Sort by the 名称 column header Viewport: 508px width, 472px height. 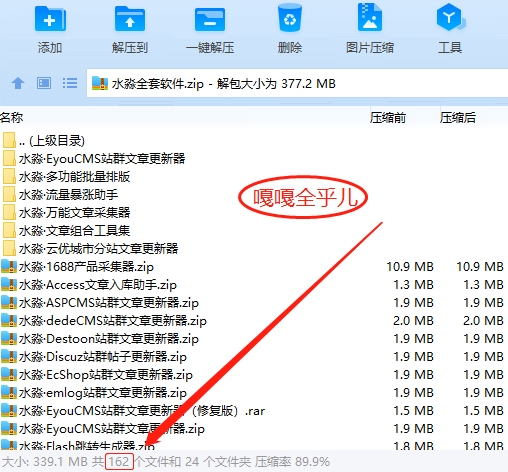coord(12,117)
